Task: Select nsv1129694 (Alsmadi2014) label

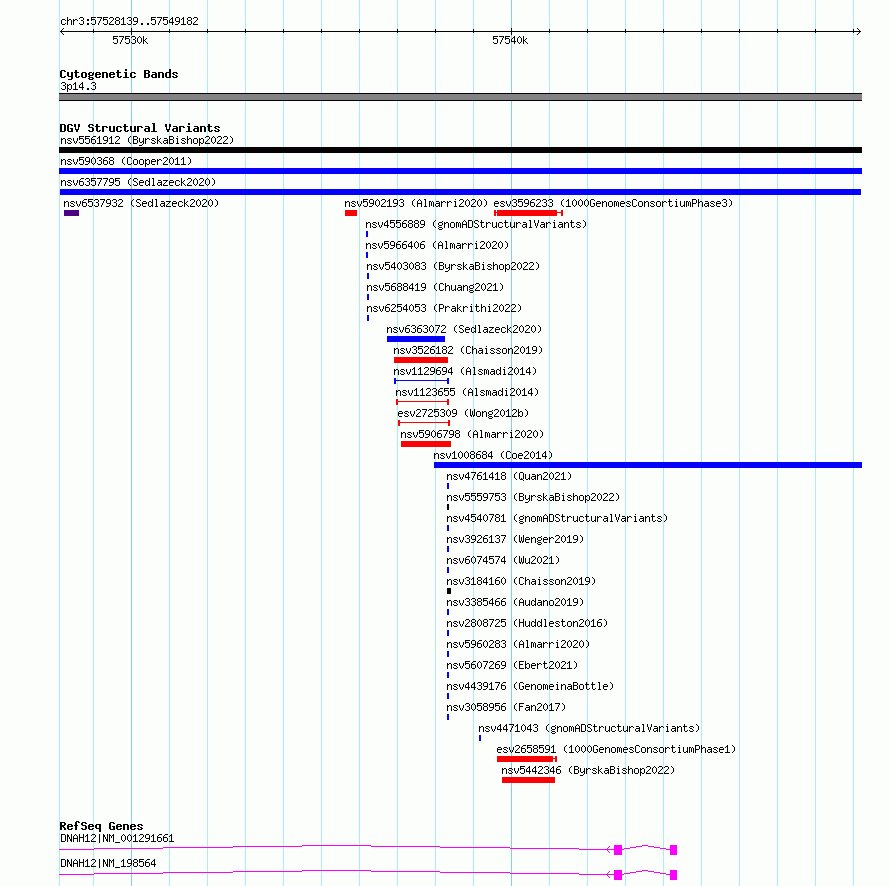Action: pos(465,371)
